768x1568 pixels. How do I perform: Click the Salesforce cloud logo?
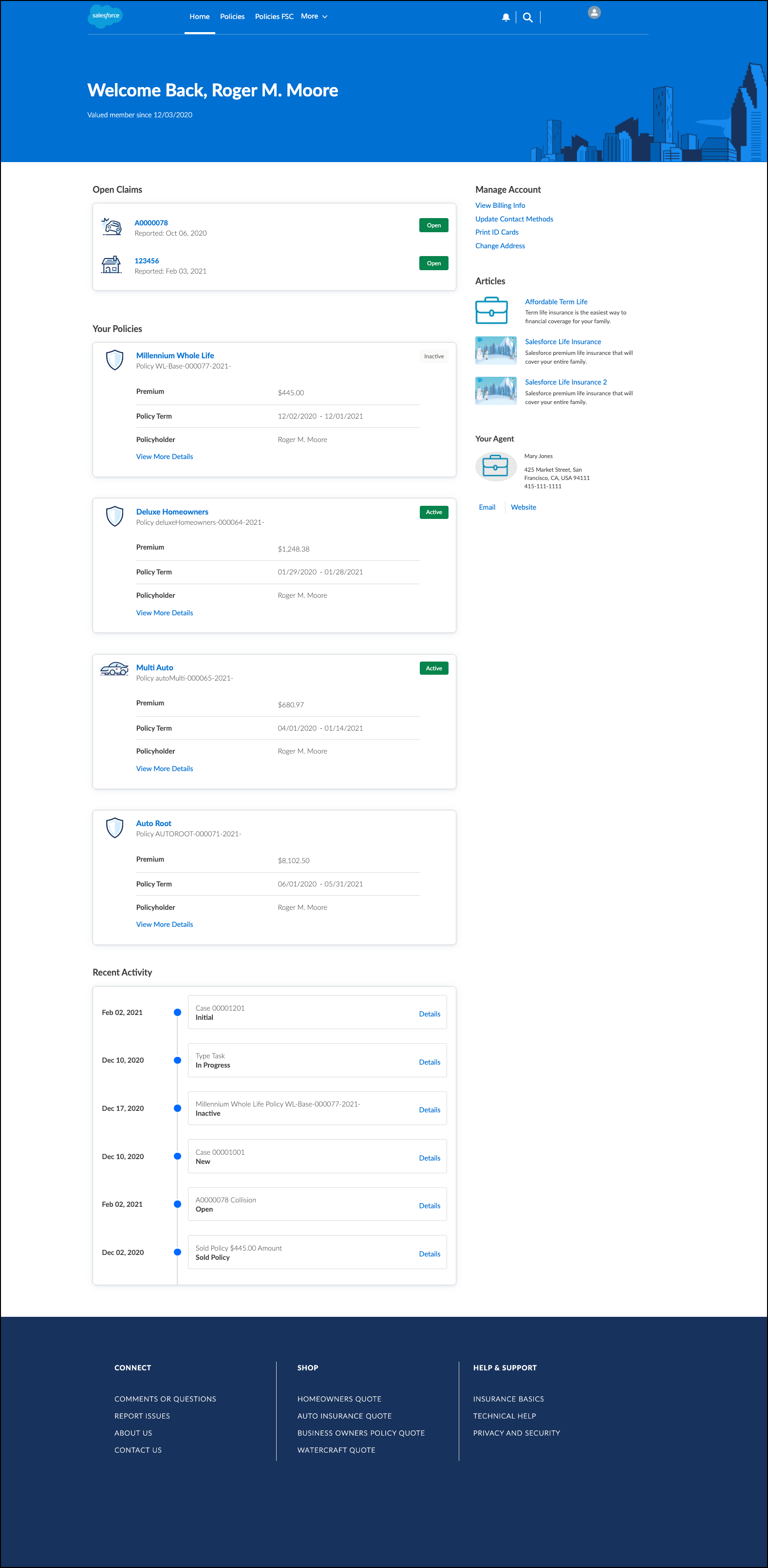105,16
